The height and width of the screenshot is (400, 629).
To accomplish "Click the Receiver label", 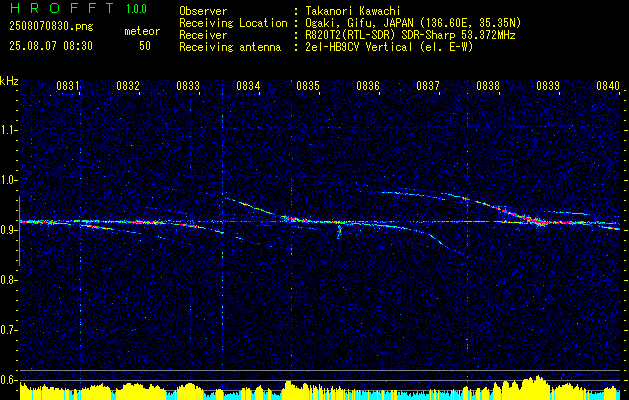I will click(x=203, y=35).
